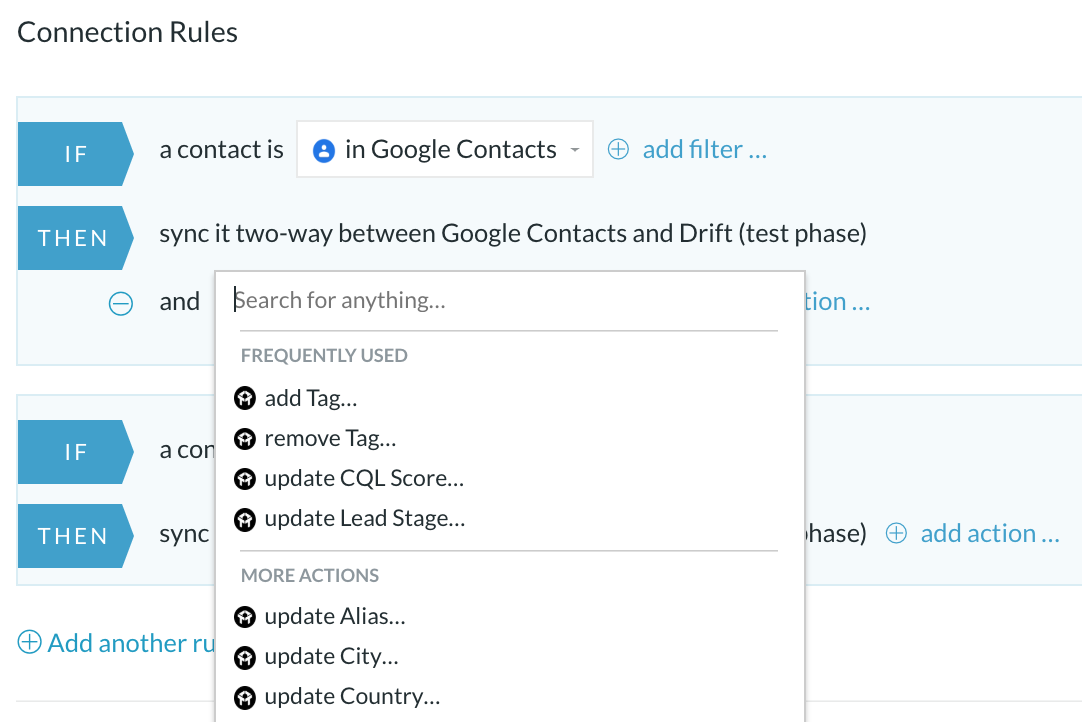Click the first rule's THEN label

coord(75,237)
